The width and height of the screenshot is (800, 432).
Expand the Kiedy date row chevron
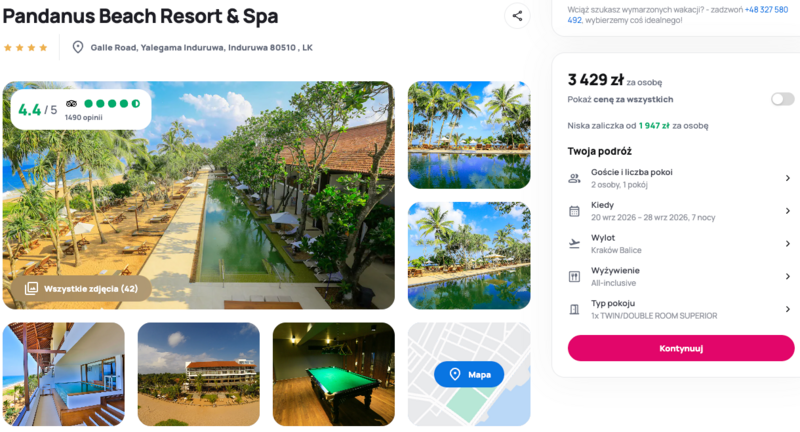tap(788, 211)
